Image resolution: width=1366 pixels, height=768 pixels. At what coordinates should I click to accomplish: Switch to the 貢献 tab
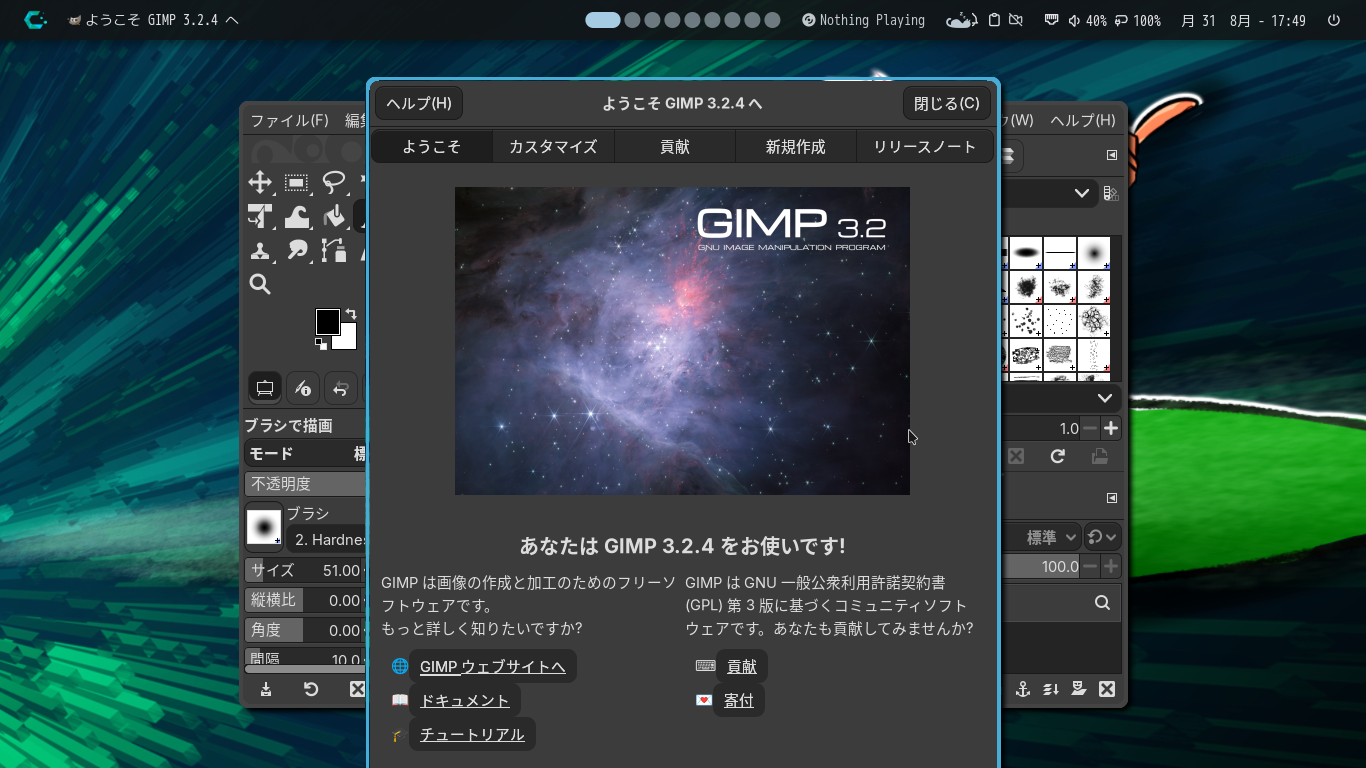(x=675, y=147)
